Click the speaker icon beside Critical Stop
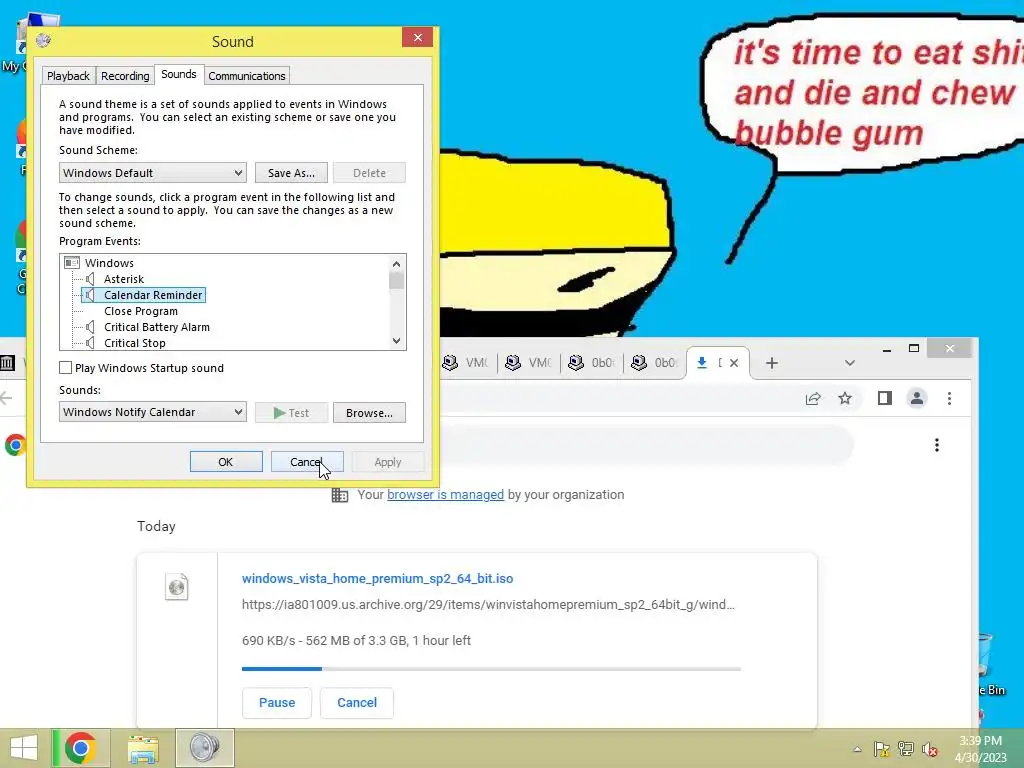 (x=91, y=343)
